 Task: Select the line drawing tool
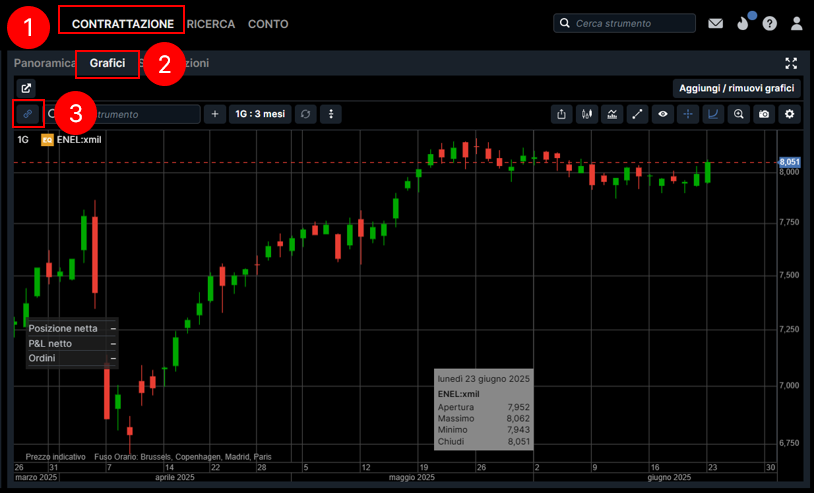(637, 114)
